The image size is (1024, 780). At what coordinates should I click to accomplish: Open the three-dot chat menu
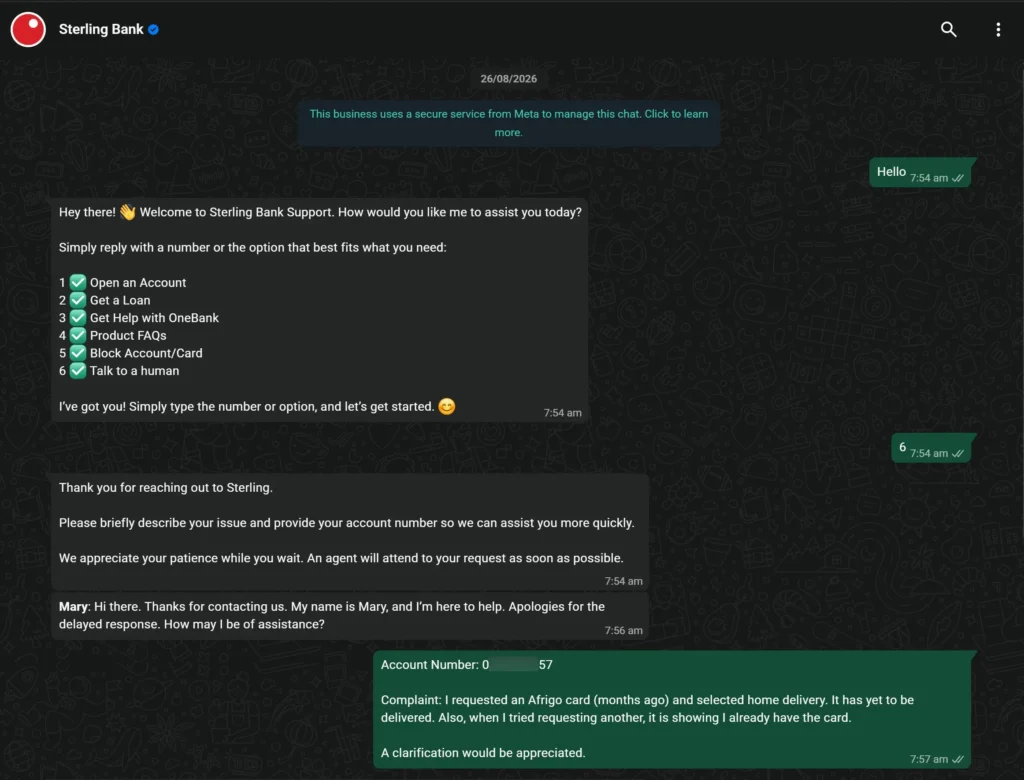tap(998, 29)
